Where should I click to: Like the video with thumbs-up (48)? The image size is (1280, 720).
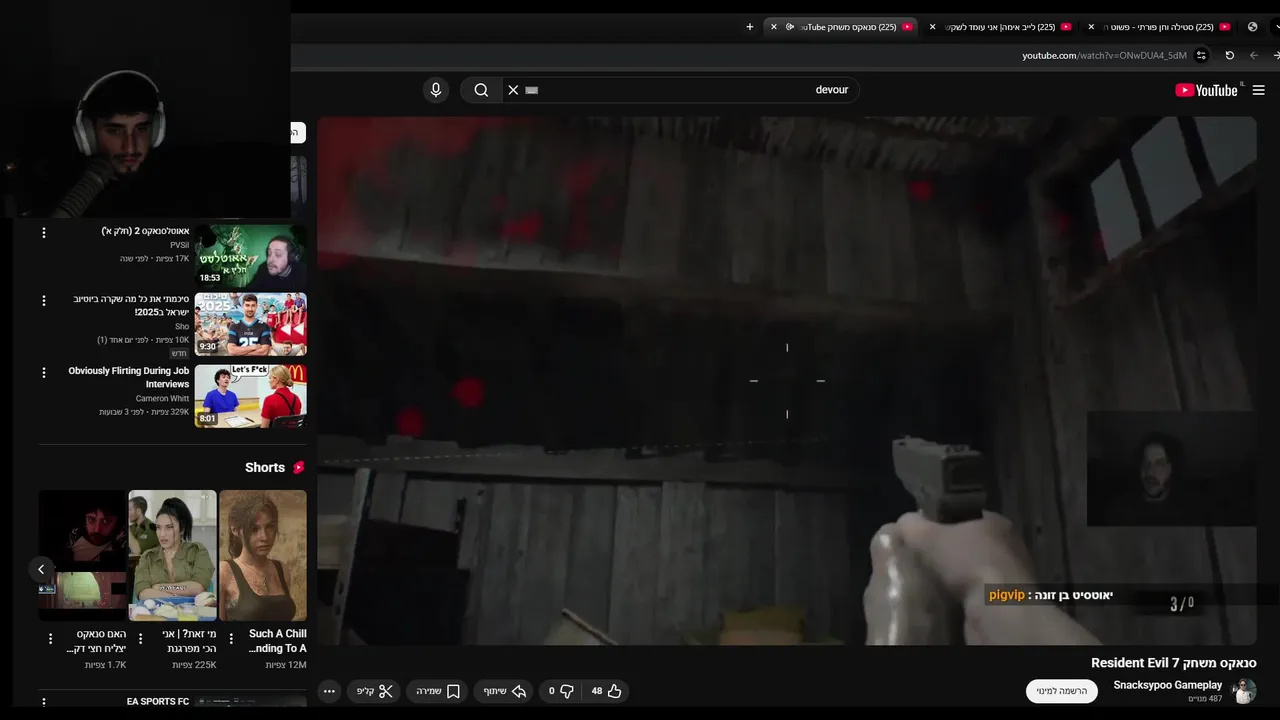606,691
